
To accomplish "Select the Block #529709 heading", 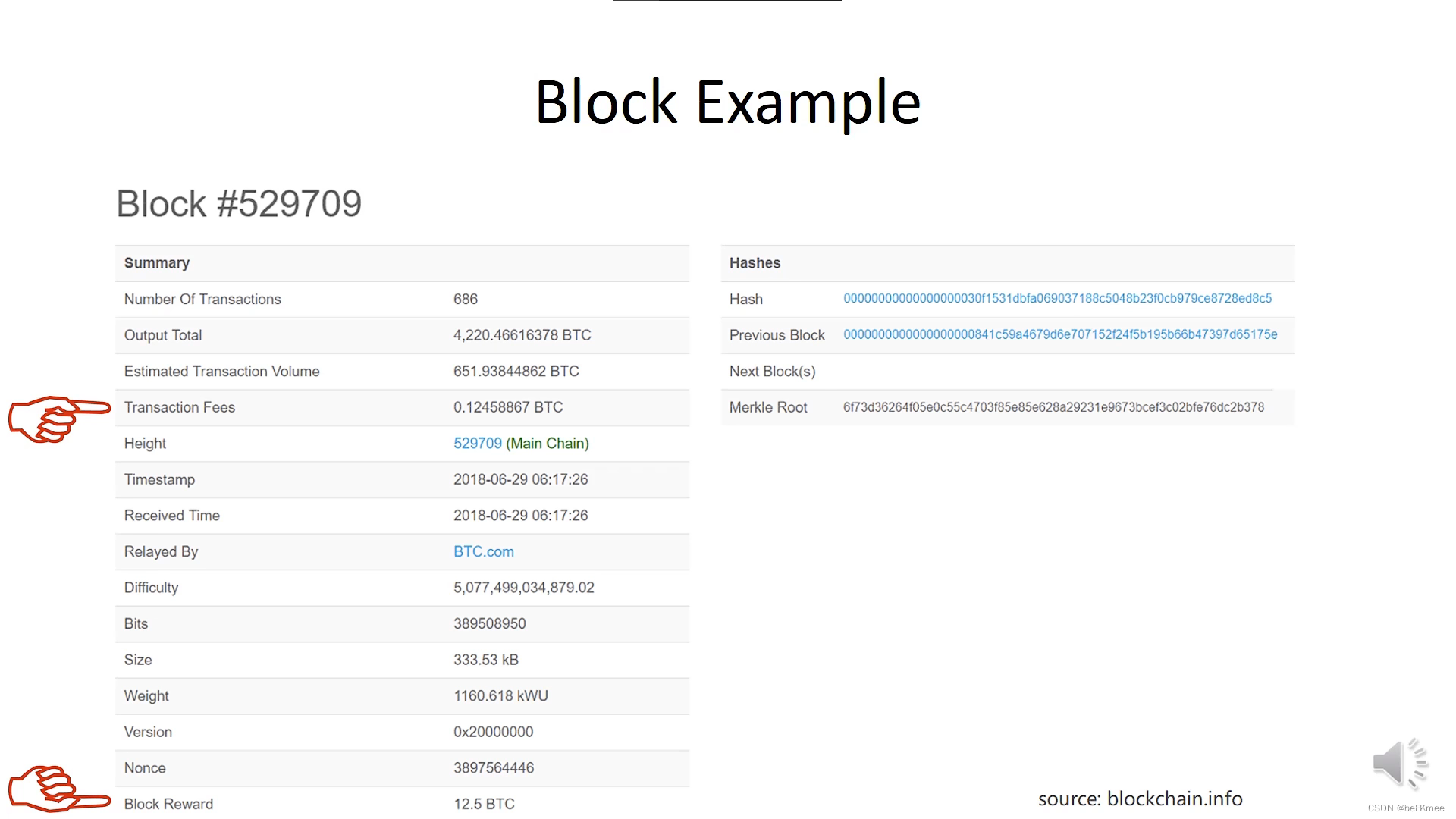I will click(239, 203).
